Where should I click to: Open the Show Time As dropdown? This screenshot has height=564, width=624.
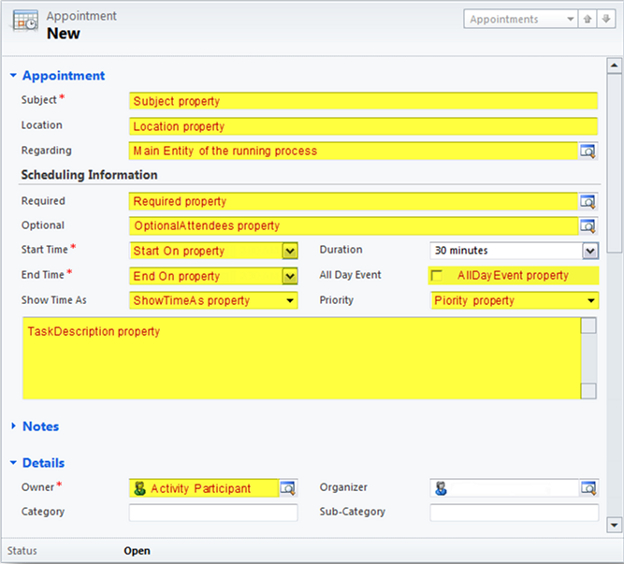pyautogui.click(x=289, y=301)
